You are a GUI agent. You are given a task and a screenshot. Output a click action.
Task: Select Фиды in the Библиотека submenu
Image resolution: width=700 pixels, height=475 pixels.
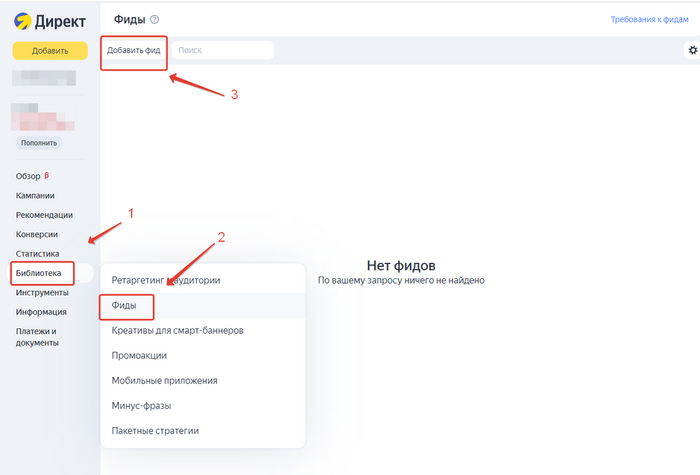tap(124, 305)
